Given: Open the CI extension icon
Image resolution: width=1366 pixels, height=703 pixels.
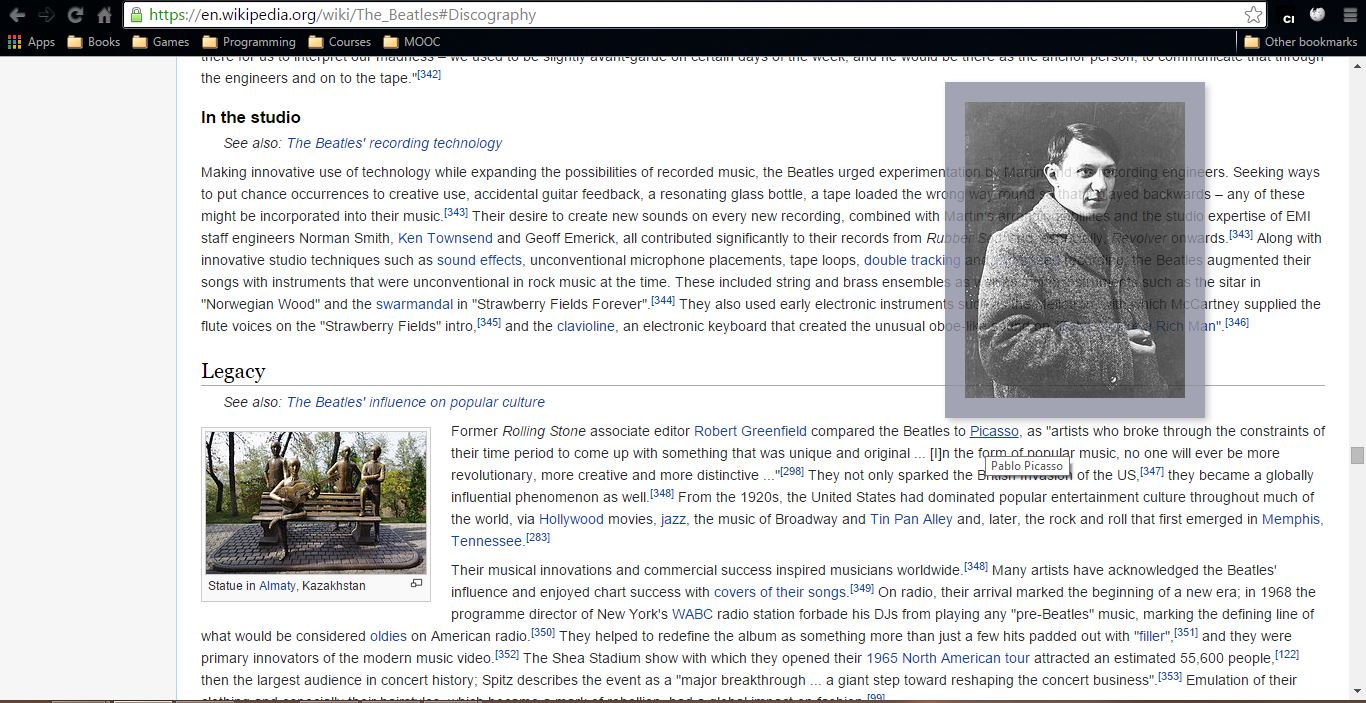Looking at the screenshot, I should pyautogui.click(x=1289, y=16).
